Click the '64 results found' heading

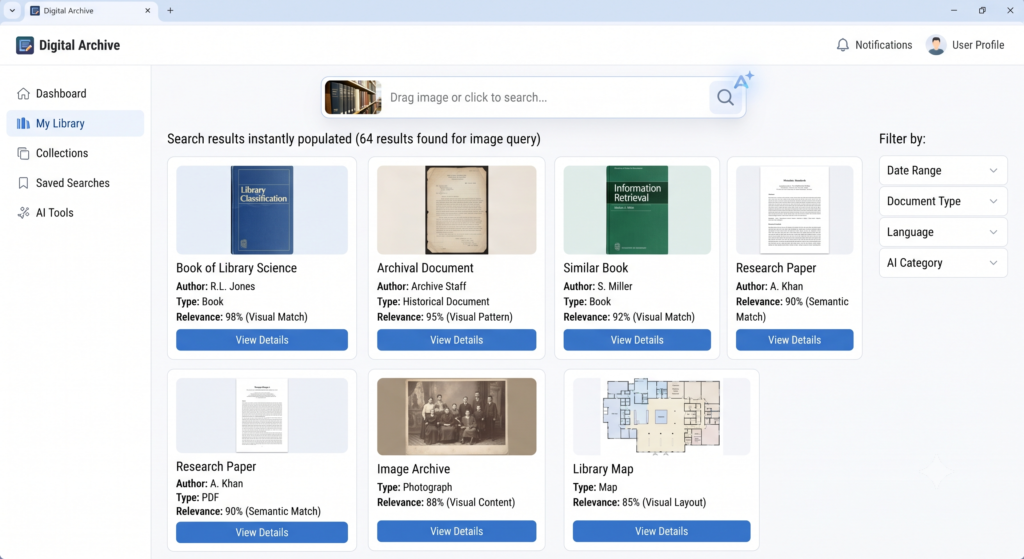pyautogui.click(x=354, y=138)
